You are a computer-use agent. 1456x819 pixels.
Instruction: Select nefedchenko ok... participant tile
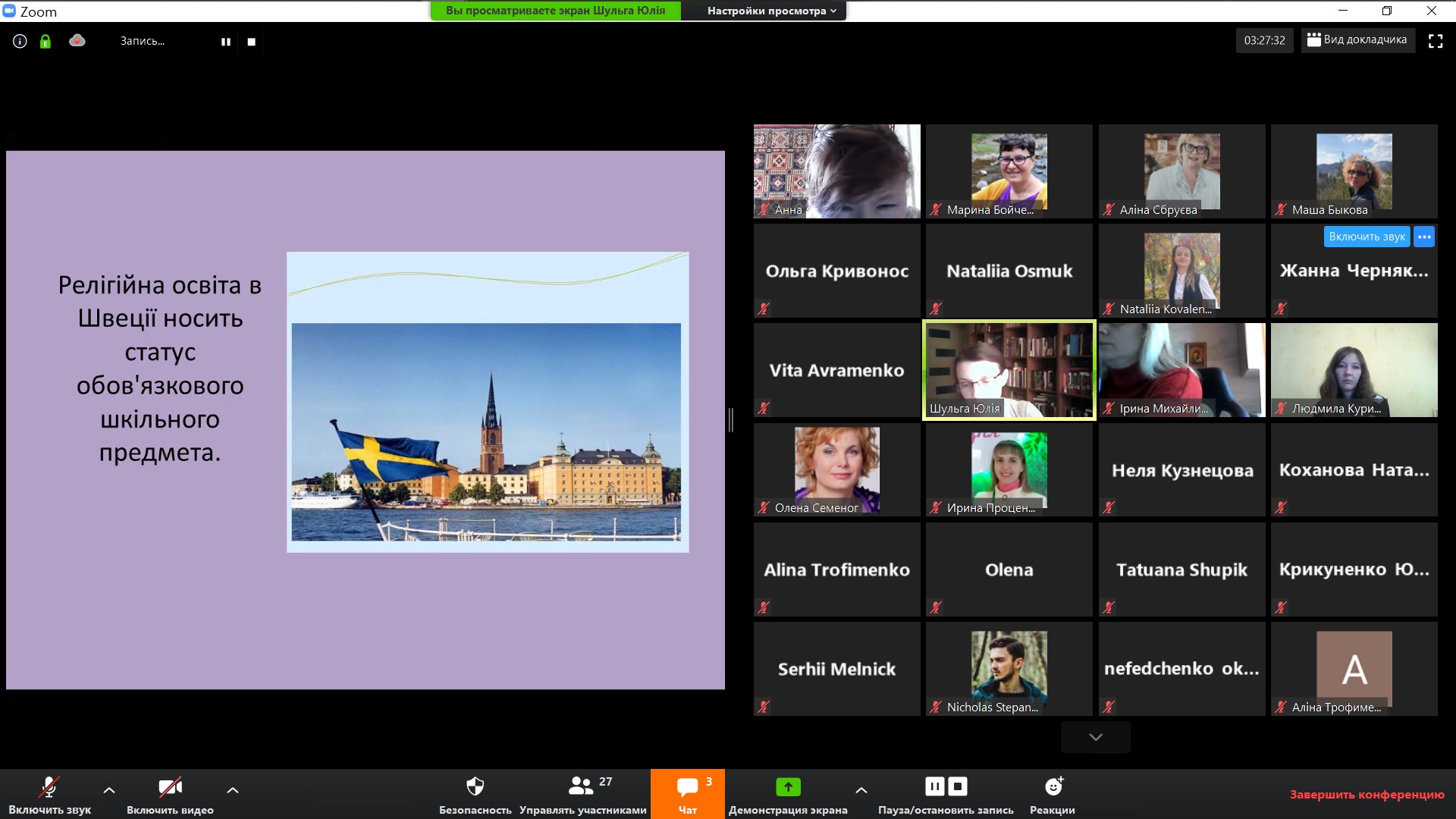click(x=1182, y=669)
